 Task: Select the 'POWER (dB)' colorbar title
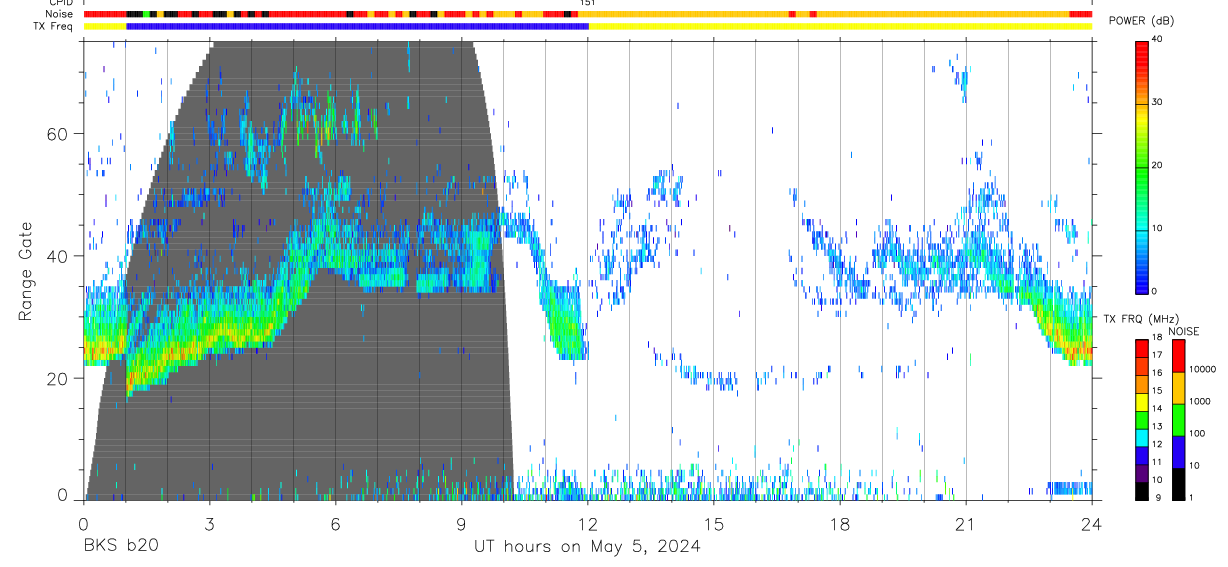click(x=1141, y=21)
